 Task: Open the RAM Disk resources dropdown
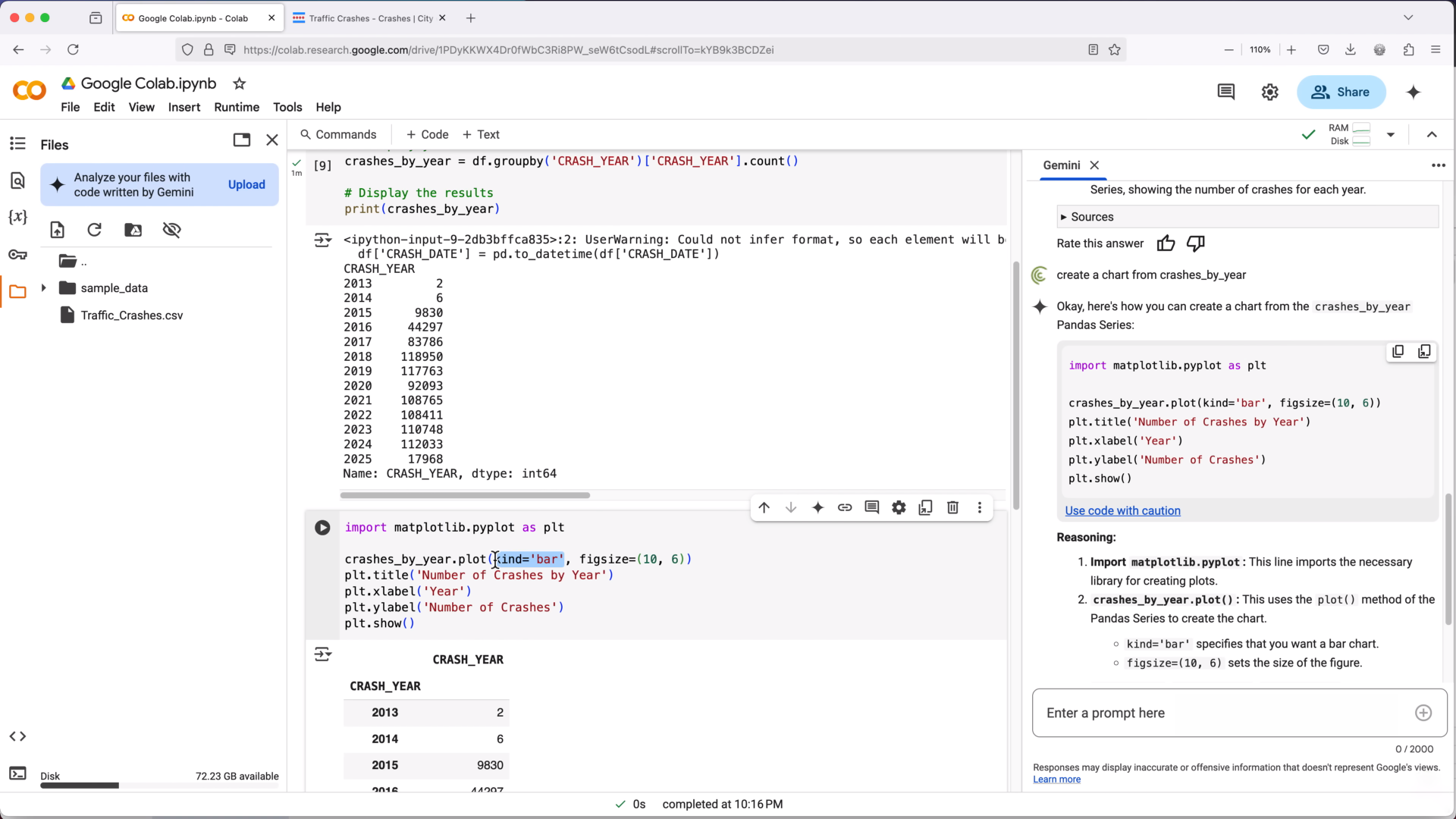coord(1391,135)
